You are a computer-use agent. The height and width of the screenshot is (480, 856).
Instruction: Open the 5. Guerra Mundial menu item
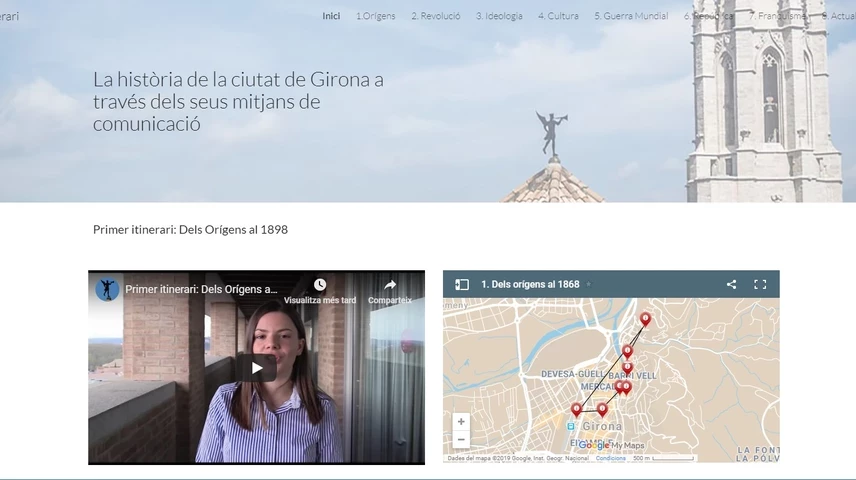coord(631,16)
